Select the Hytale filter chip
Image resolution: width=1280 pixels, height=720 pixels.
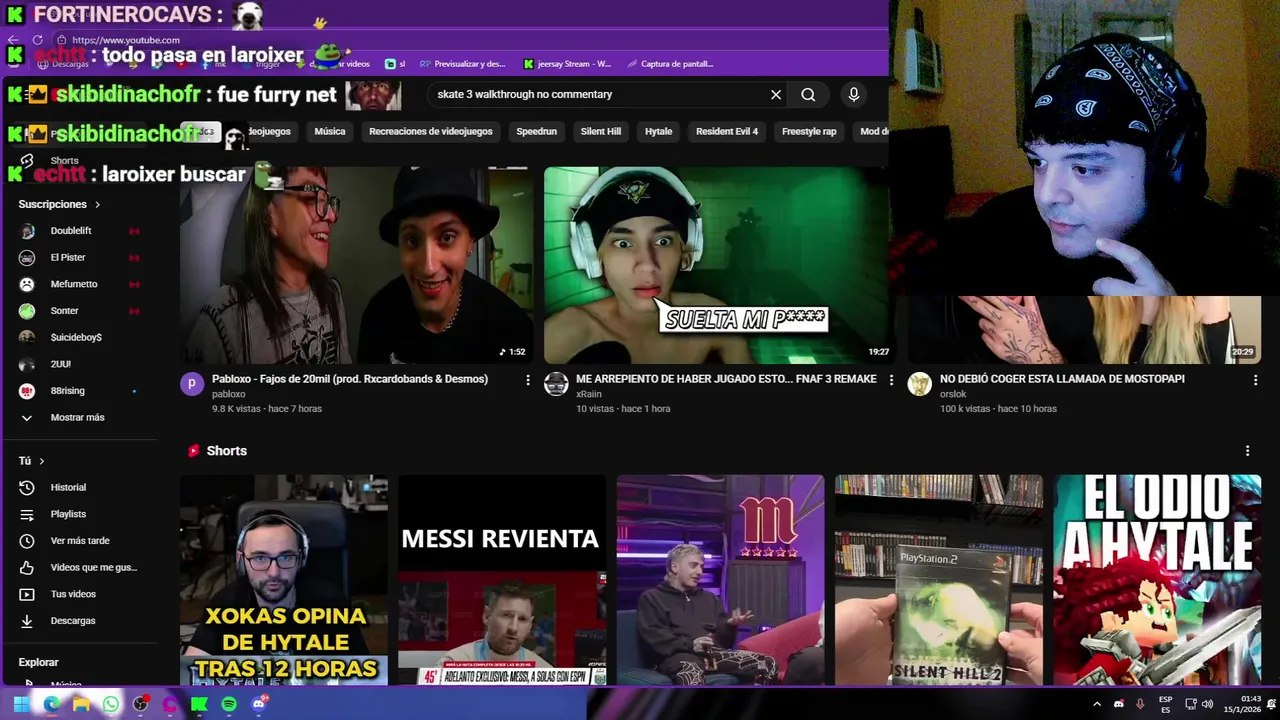658,131
